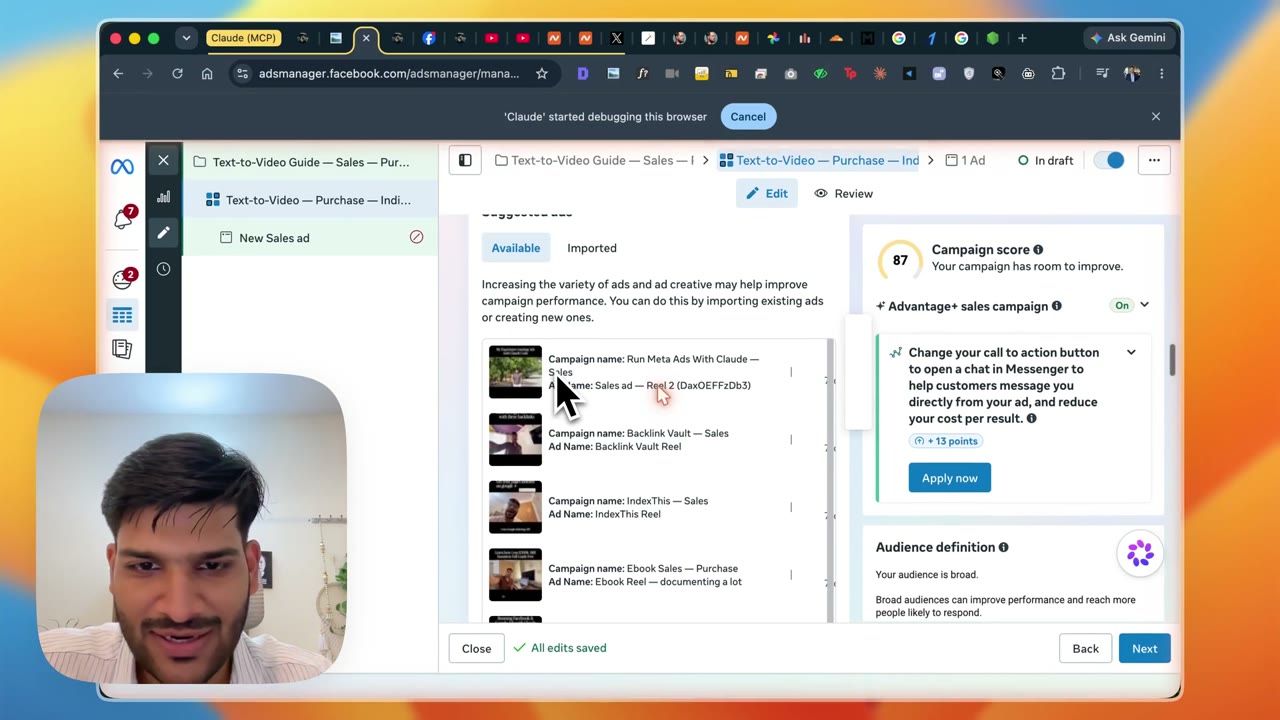Click the 'All edits saved' status text
1280x720 pixels.
coord(560,648)
